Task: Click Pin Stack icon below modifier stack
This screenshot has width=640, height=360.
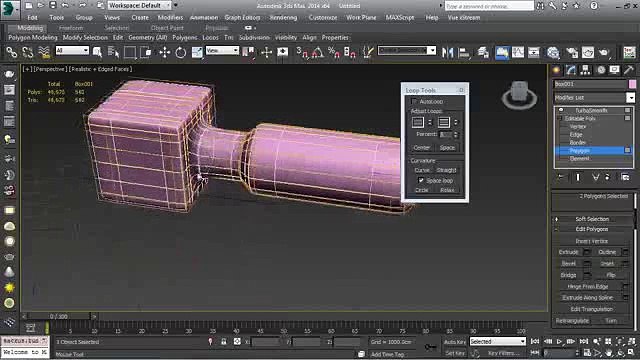Action: coord(561,177)
